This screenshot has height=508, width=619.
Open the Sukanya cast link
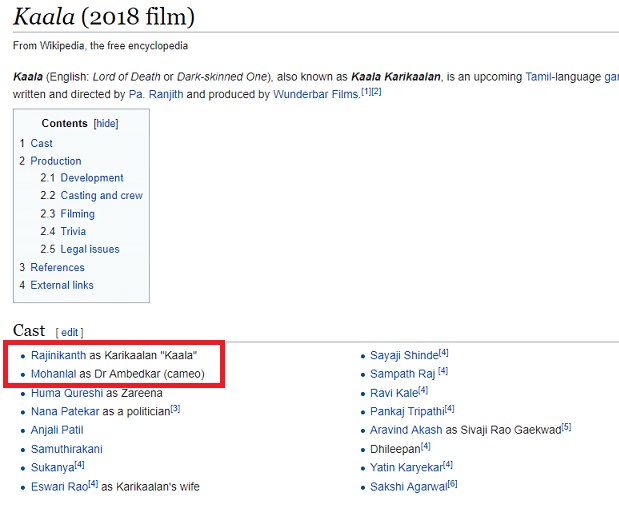[x=53, y=468]
